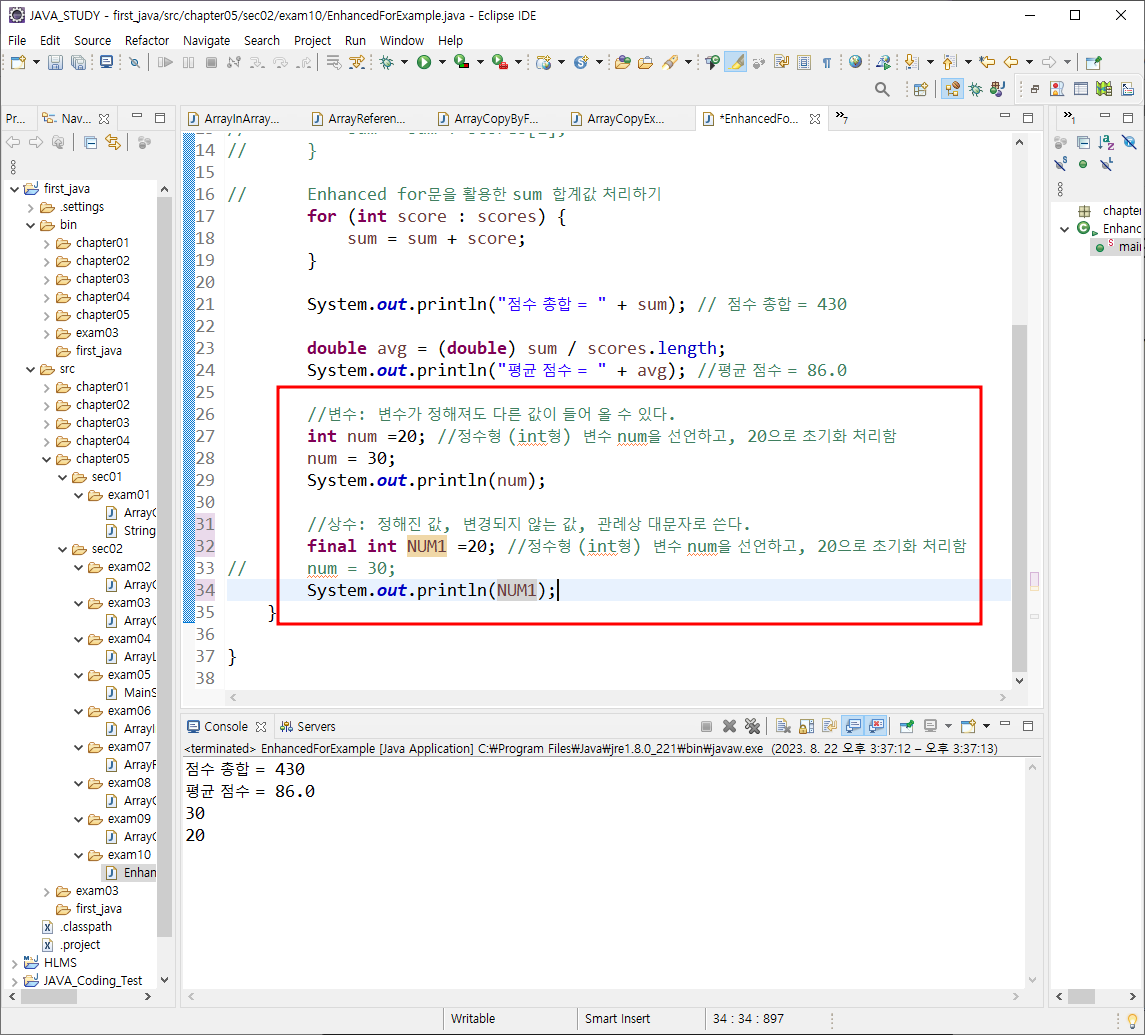This screenshot has width=1145, height=1035.
Task: Open the Terminal toolbar icon
Action: (x=107, y=63)
